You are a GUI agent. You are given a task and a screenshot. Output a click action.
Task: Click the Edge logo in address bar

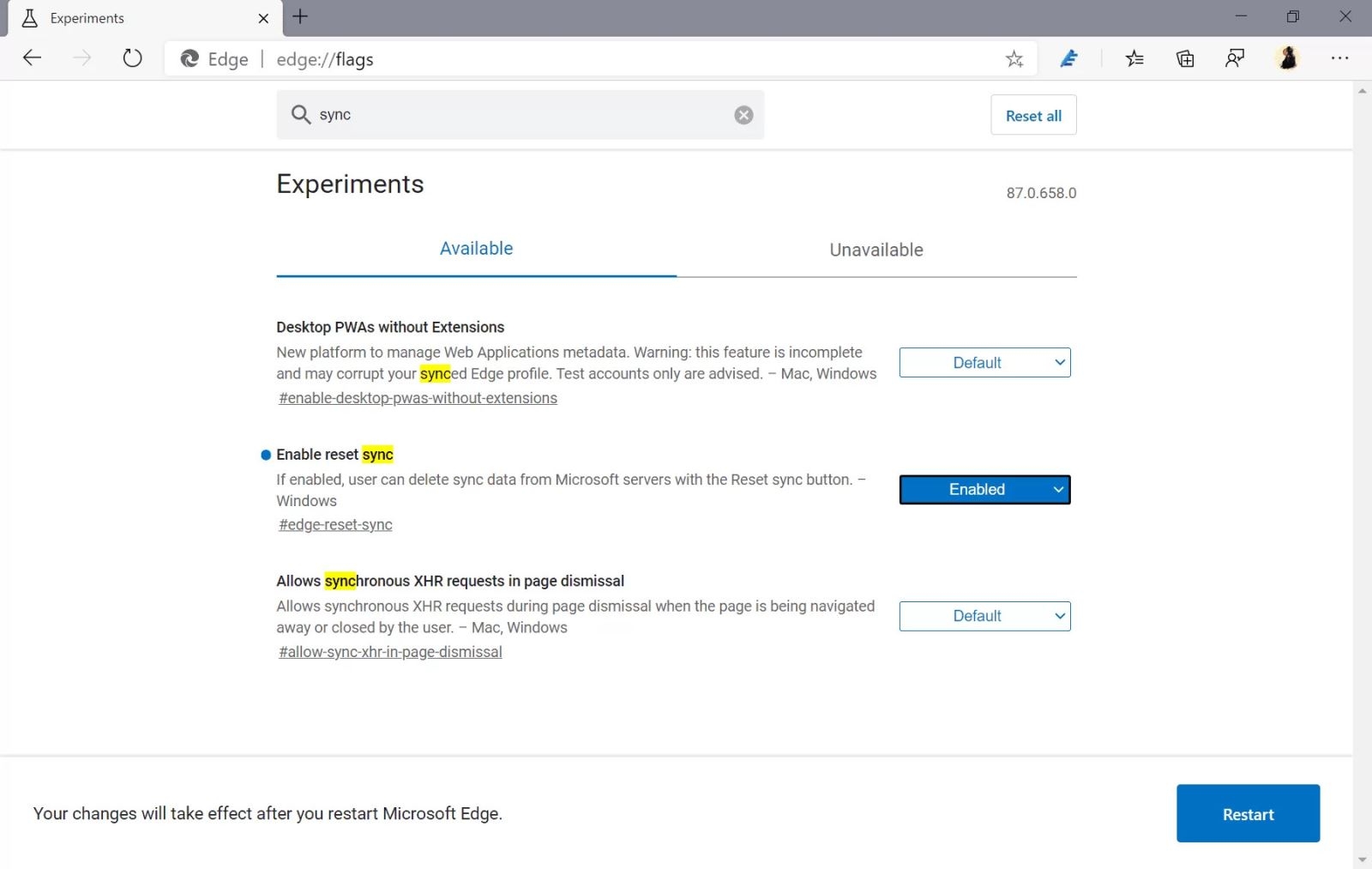[x=190, y=58]
